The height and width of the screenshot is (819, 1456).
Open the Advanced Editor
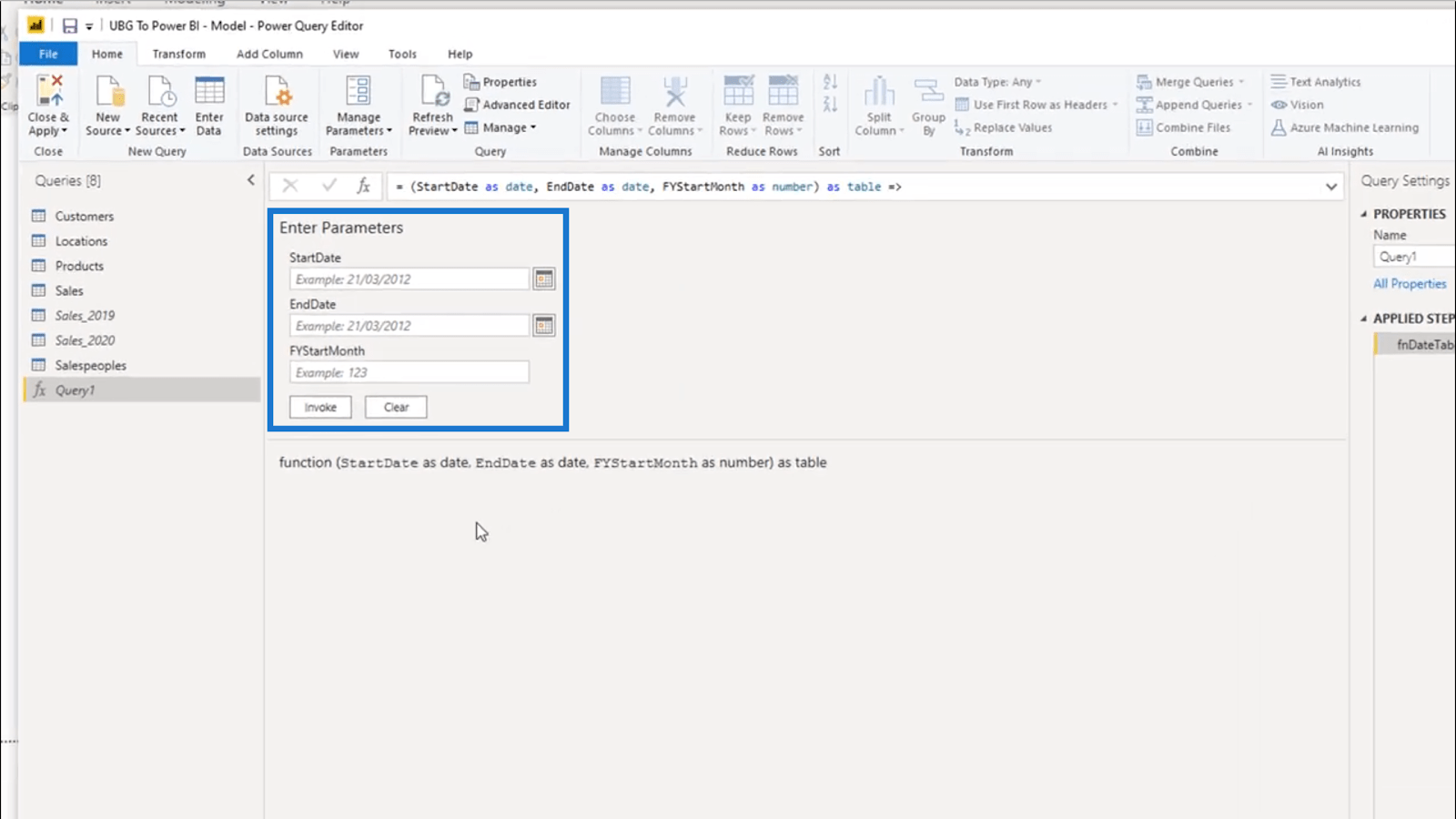pos(517,105)
